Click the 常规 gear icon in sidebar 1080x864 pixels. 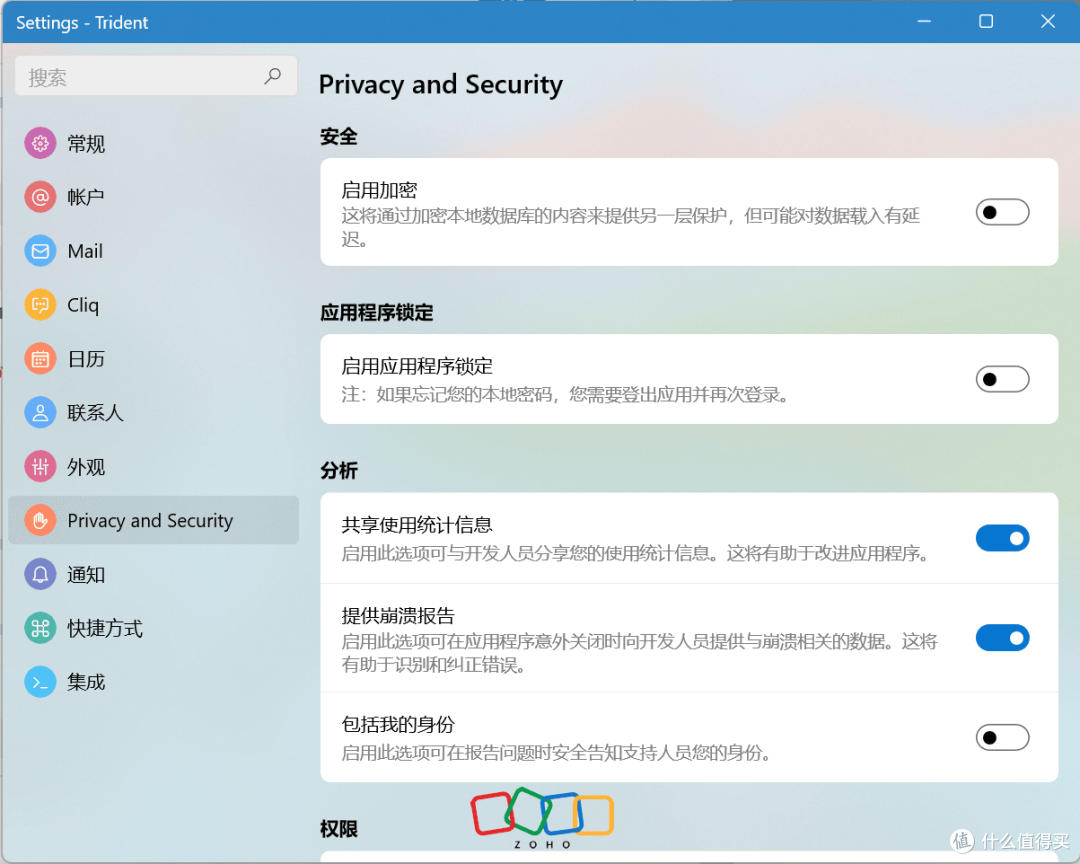(x=40, y=143)
